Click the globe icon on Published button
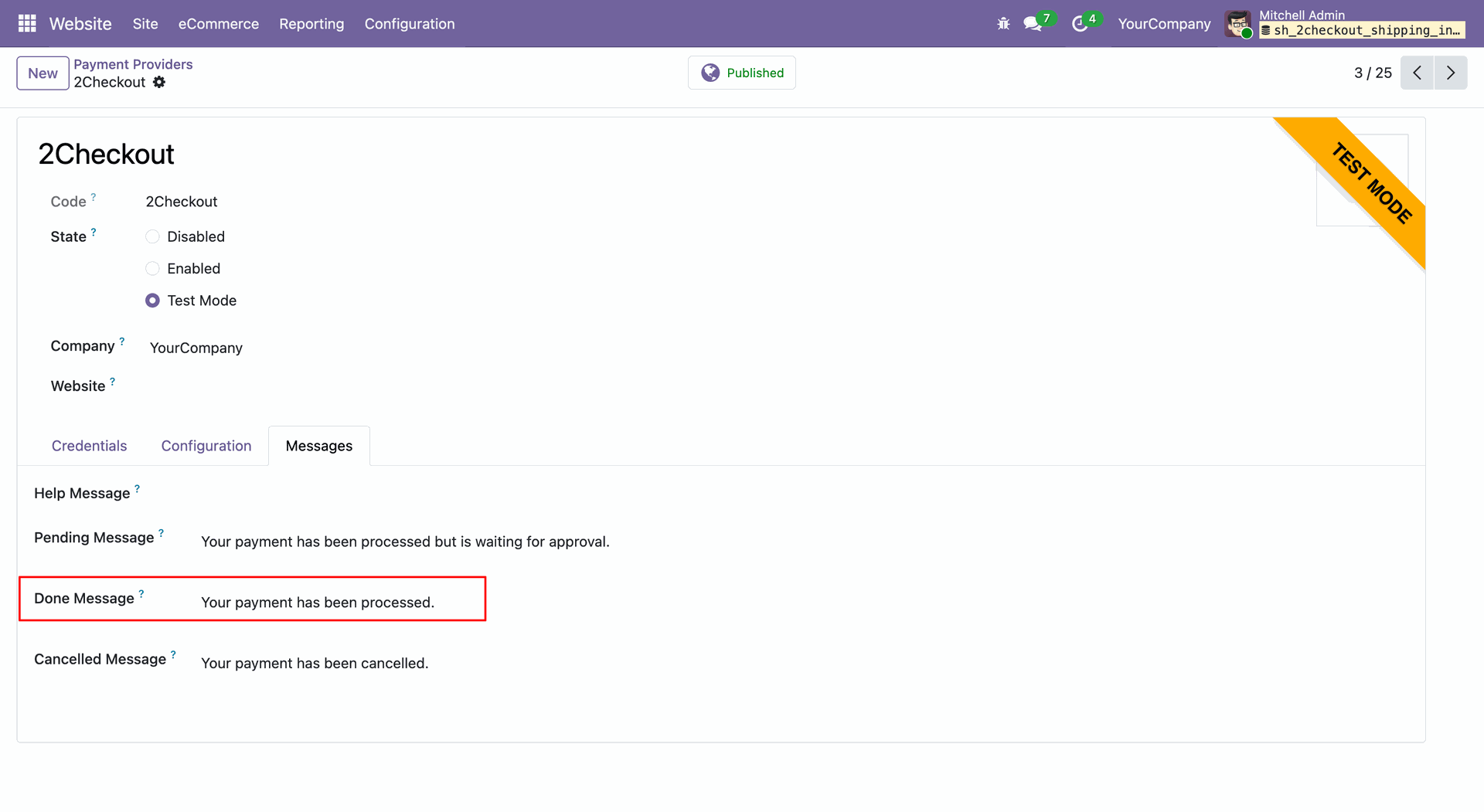 tap(710, 73)
